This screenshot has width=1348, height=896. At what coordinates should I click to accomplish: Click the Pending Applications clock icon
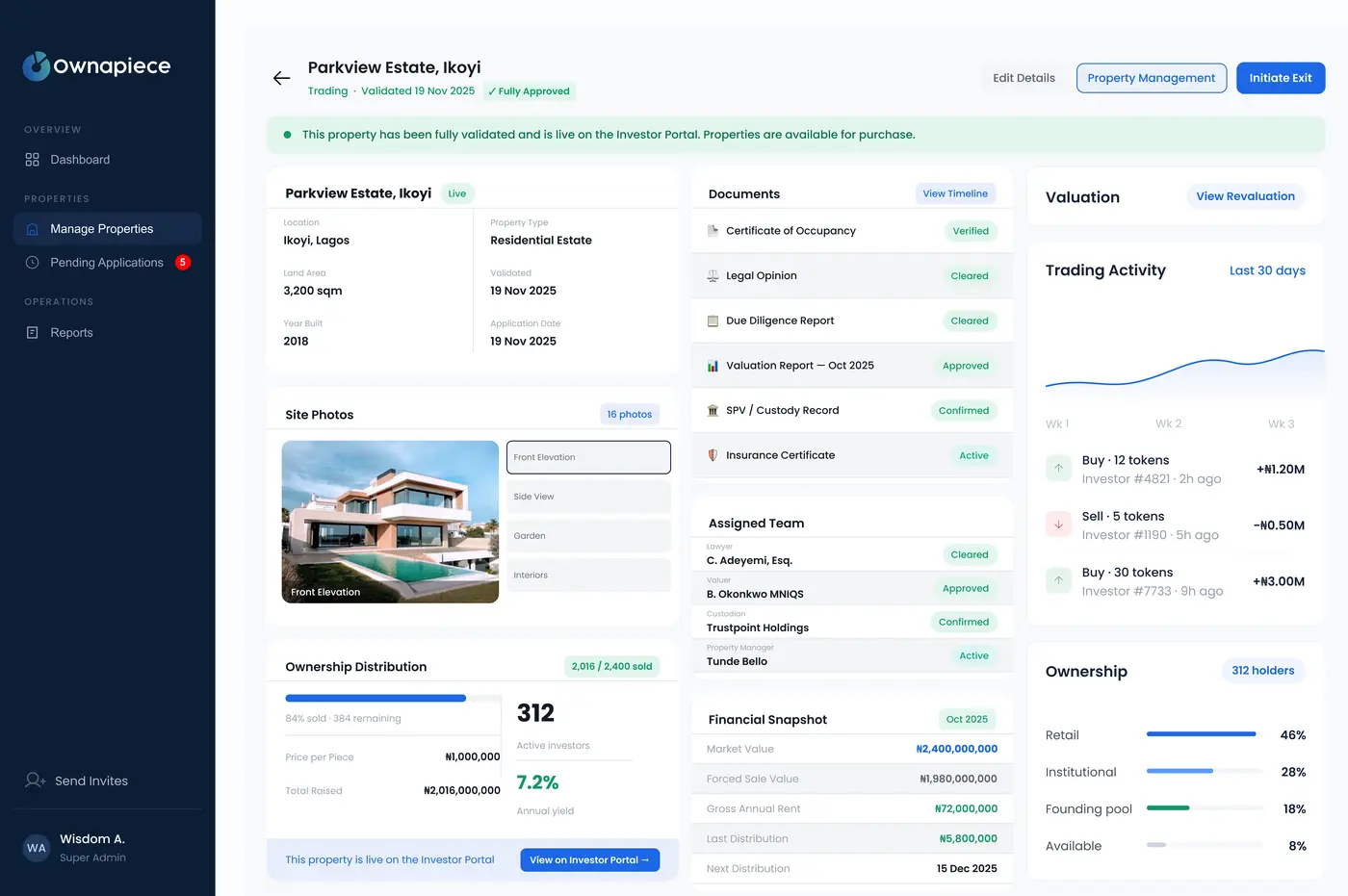(32, 263)
